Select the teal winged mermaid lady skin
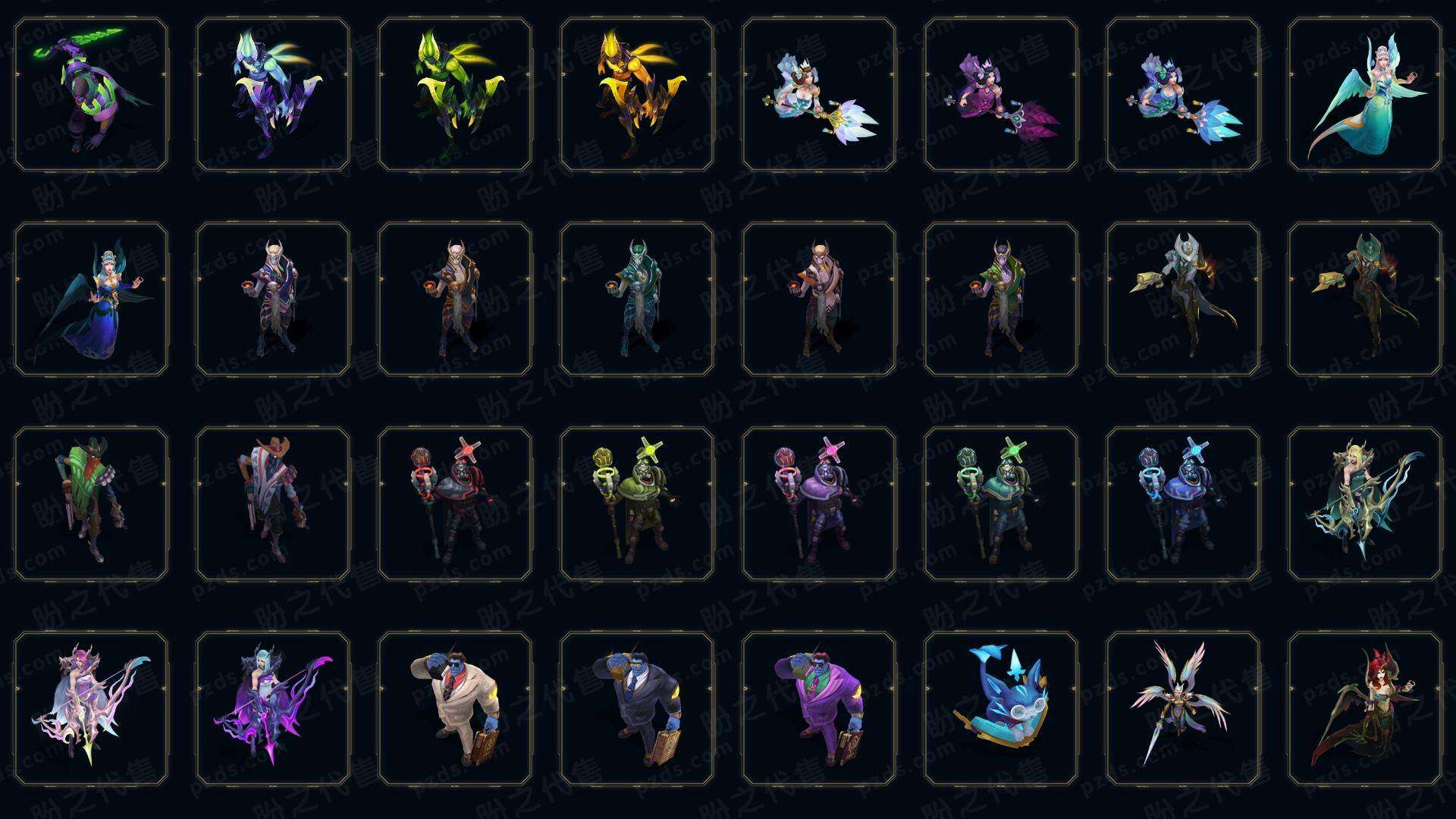Viewport: 1456px width, 819px height. coord(1365,95)
